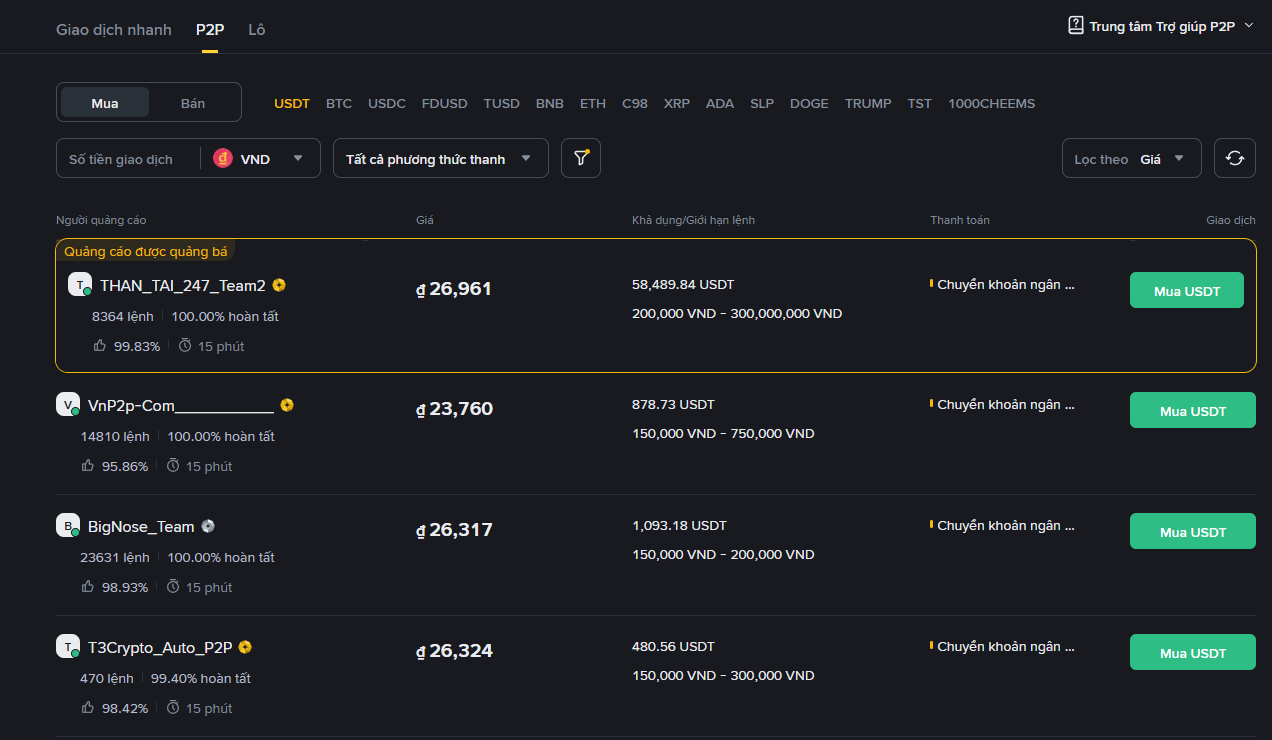The width and height of the screenshot is (1272, 740).
Task: Open the Lô tab
Action: coord(257,30)
